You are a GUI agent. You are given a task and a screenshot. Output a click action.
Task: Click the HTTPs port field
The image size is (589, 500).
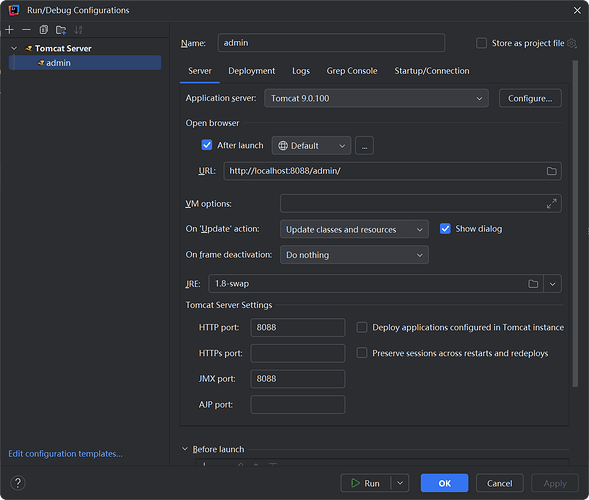pyautogui.click(x=298, y=353)
